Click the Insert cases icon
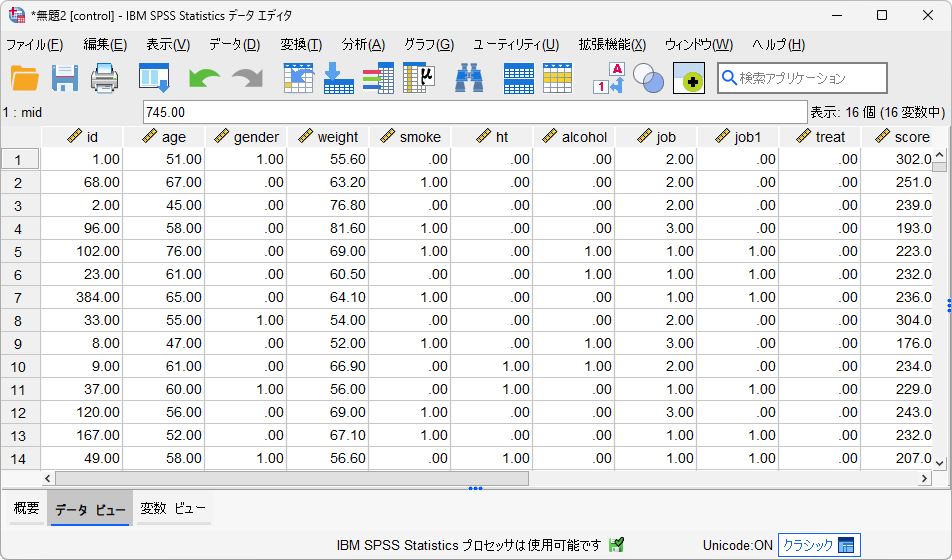This screenshot has width=952, height=560. (518, 78)
